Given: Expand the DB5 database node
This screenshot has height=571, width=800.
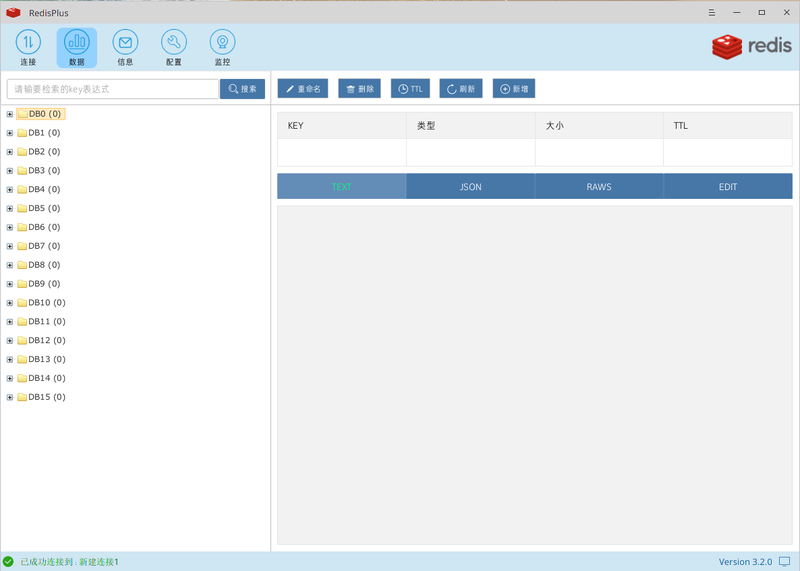Looking at the screenshot, I should click(x=10, y=209).
